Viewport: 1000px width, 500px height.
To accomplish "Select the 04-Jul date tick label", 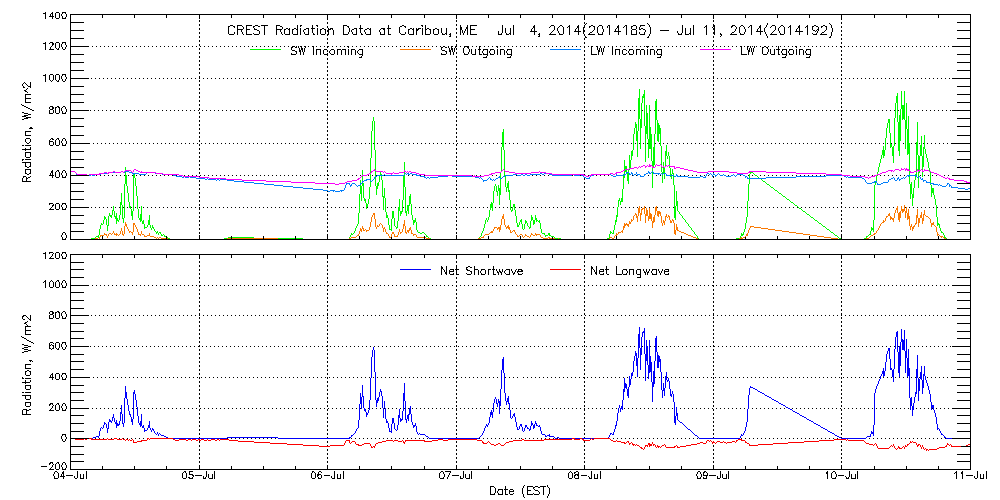I will click(71, 477).
